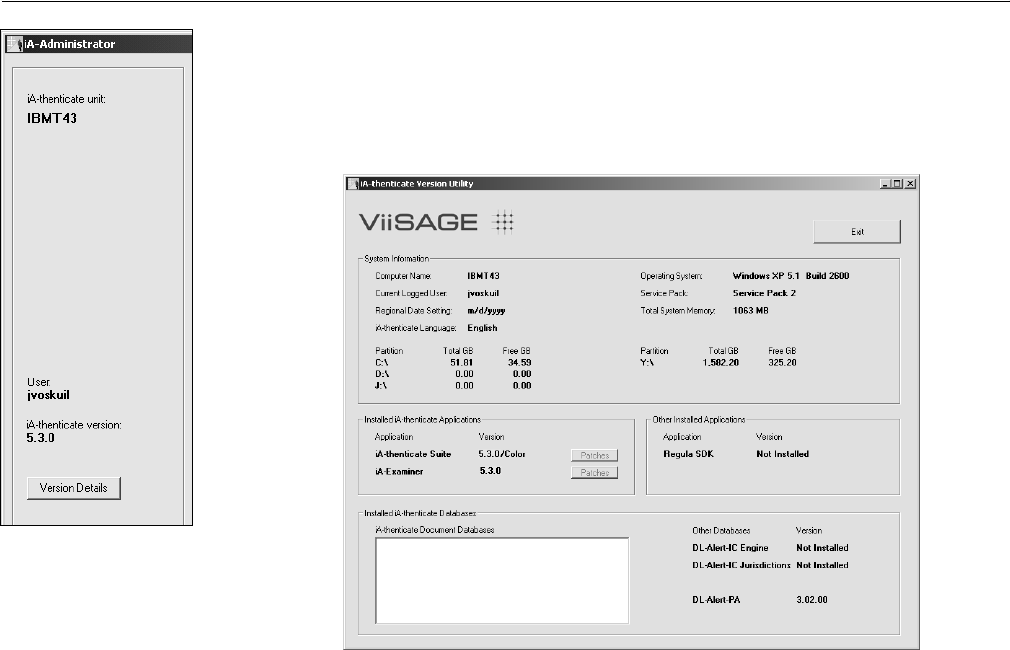Viewport: 1010px width, 650px height.
Task: Select the Service Pack 2 value
Action: (764, 293)
